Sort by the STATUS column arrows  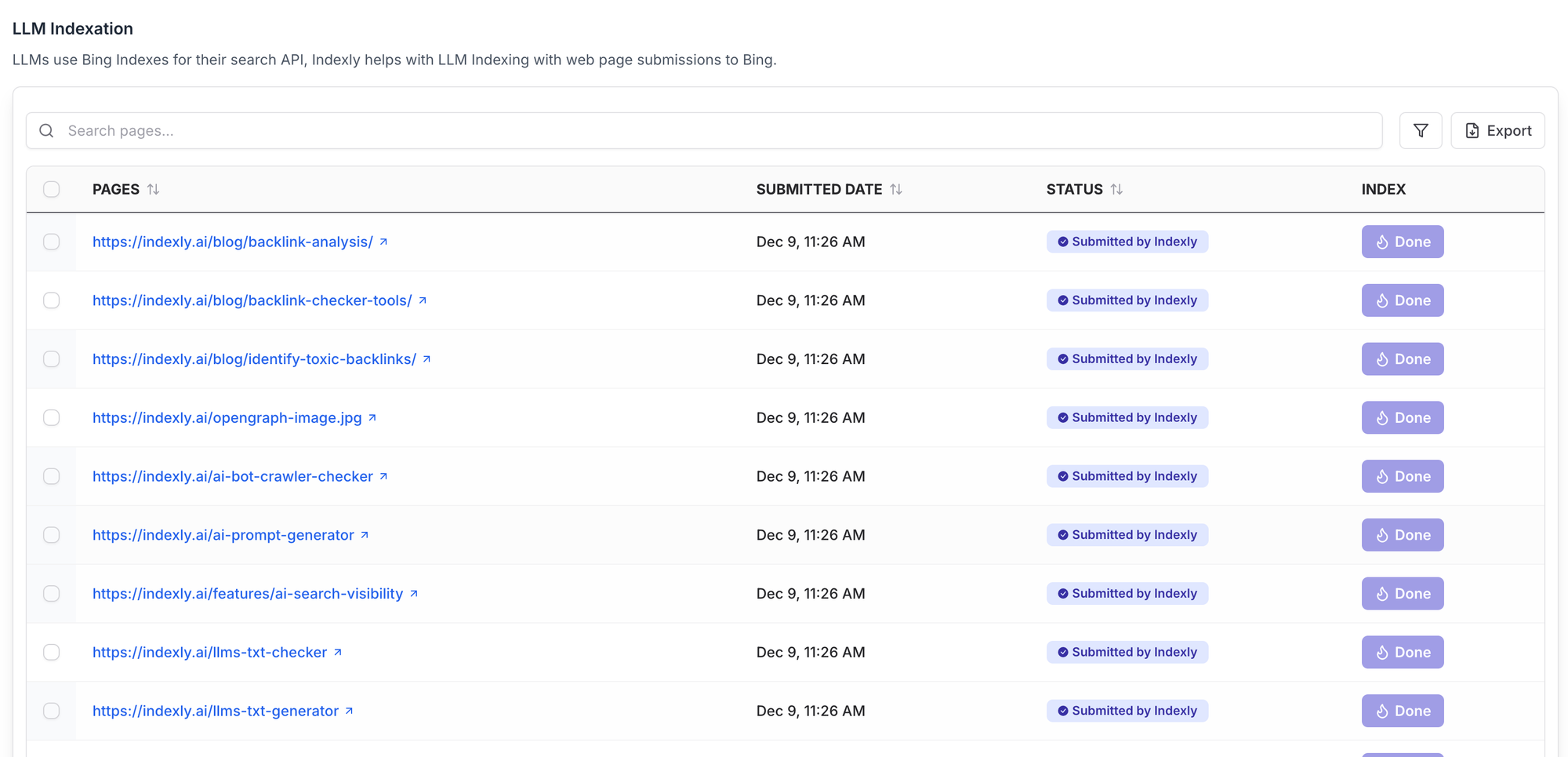pyautogui.click(x=1116, y=189)
